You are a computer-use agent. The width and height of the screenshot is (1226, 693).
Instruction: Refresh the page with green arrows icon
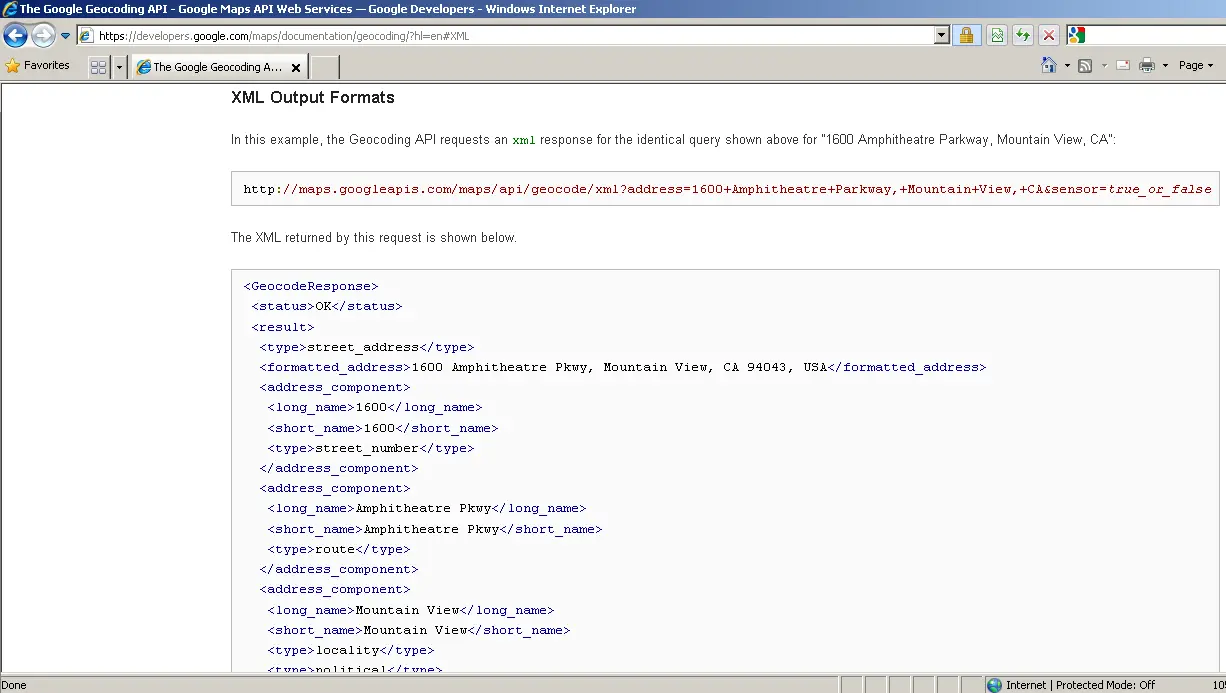pos(1023,36)
